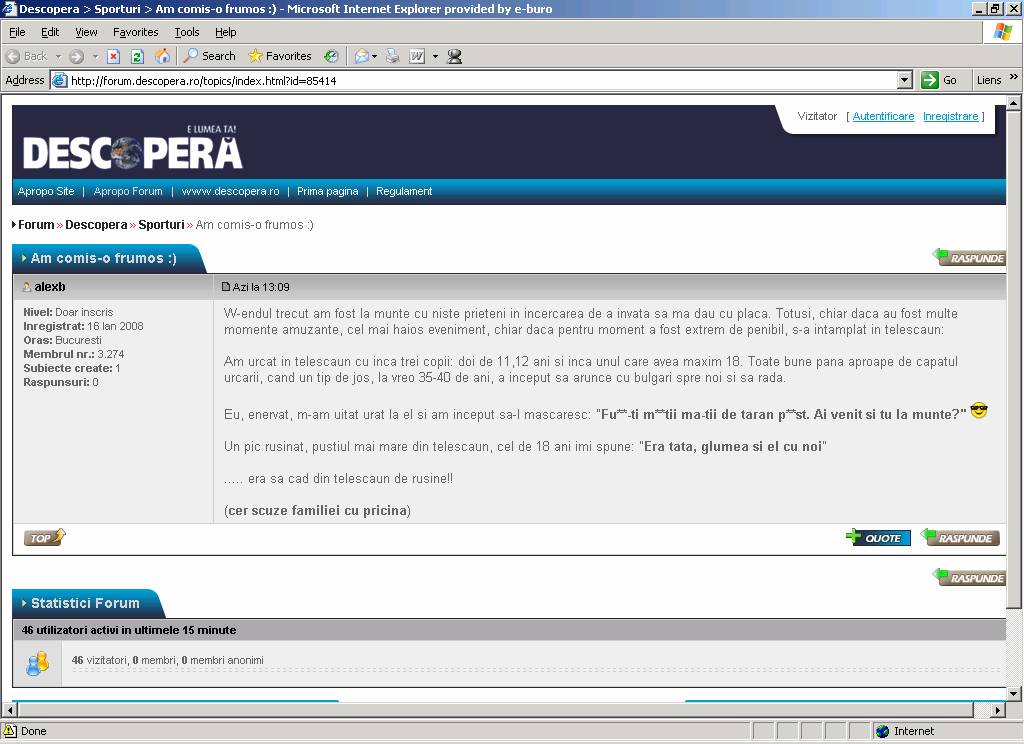Click the Autentificare login link
Screen dimensions: 1024x744
coord(883,116)
